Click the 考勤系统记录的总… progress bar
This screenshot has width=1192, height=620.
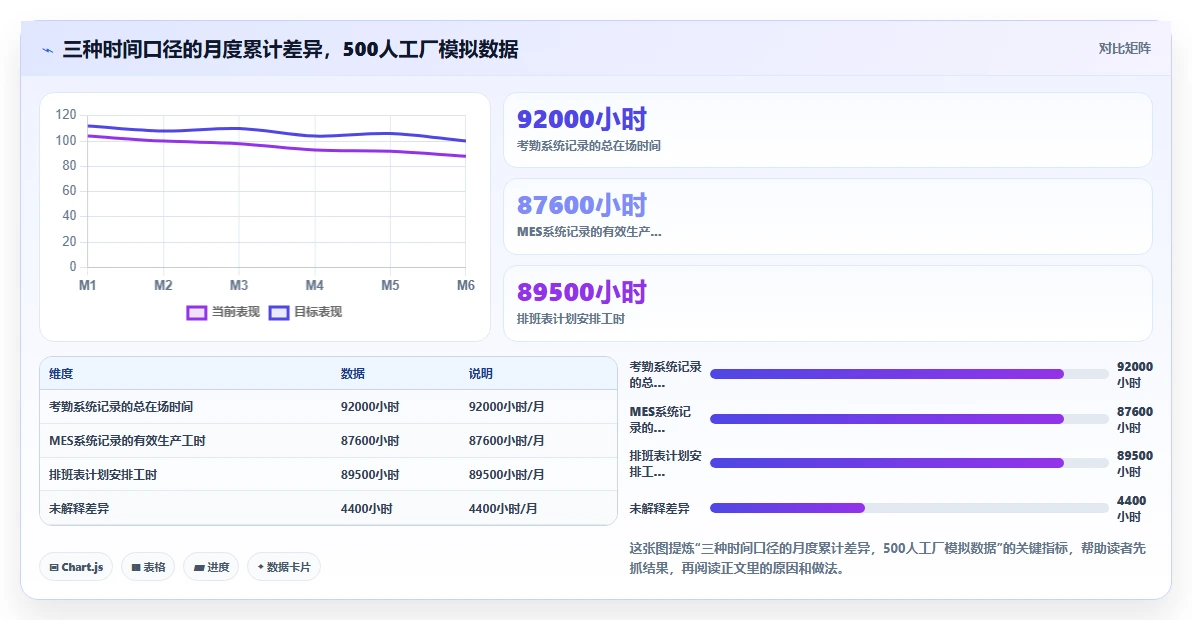click(x=909, y=374)
